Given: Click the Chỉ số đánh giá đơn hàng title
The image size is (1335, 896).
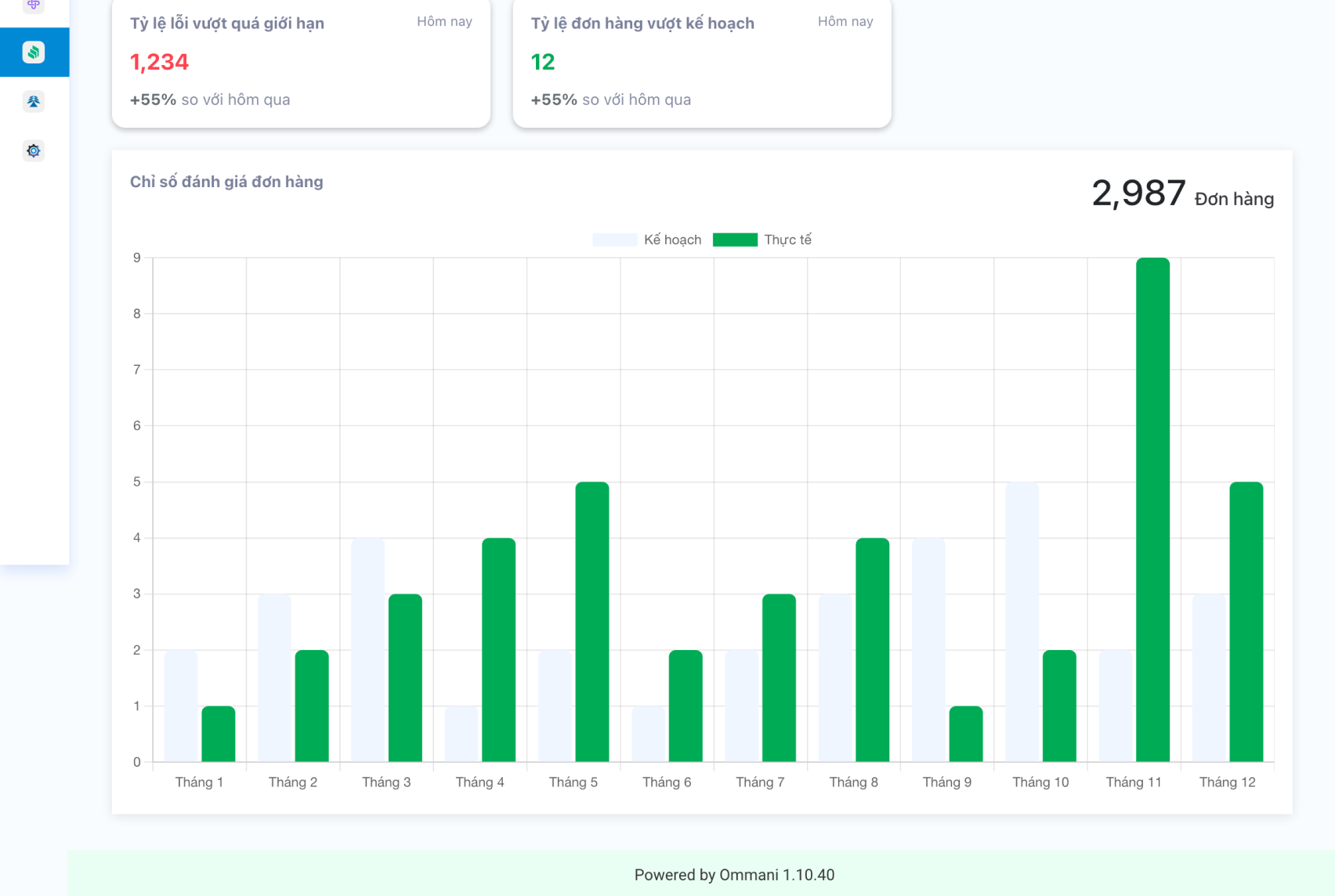Looking at the screenshot, I should pyautogui.click(x=226, y=182).
